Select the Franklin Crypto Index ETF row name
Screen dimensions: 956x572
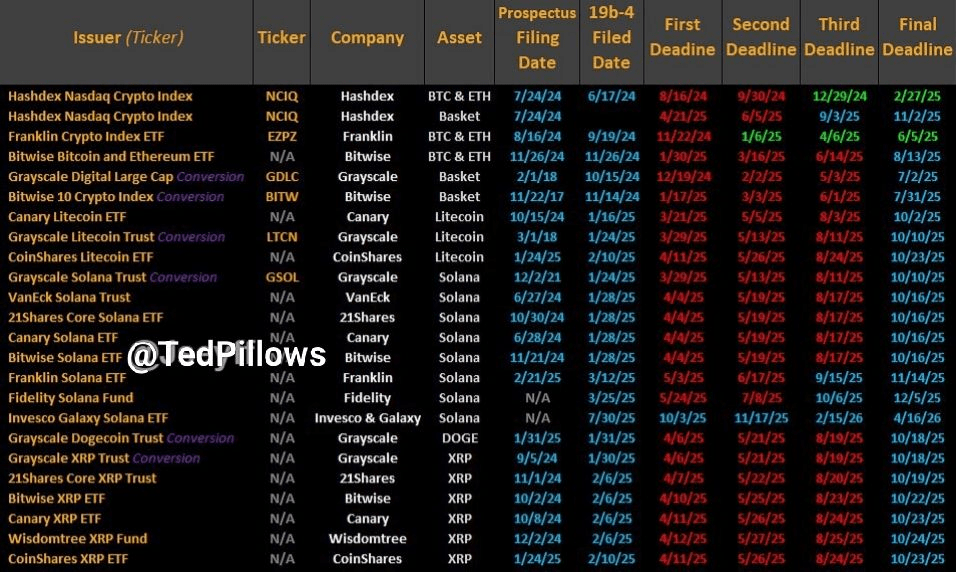point(86,137)
